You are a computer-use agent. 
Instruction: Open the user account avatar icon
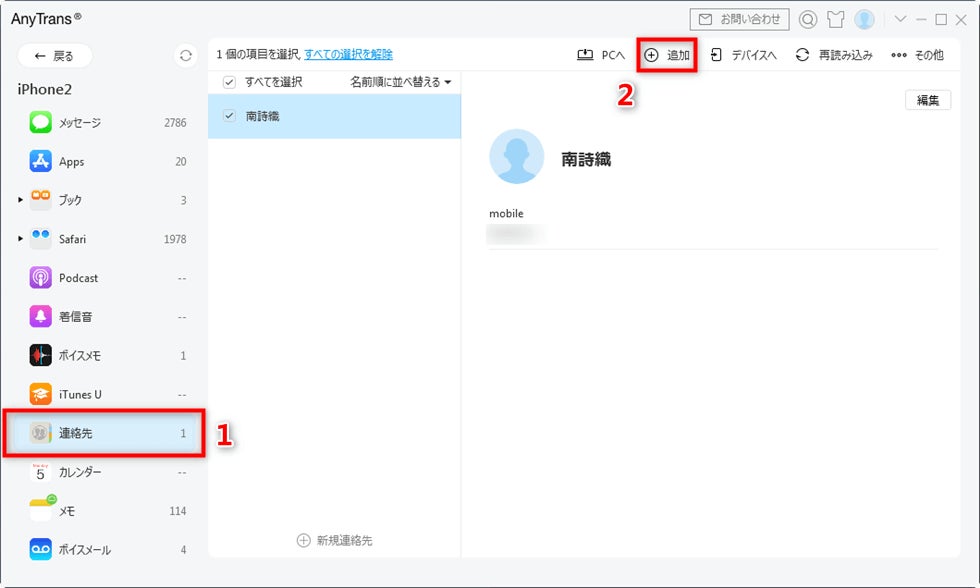[864, 19]
